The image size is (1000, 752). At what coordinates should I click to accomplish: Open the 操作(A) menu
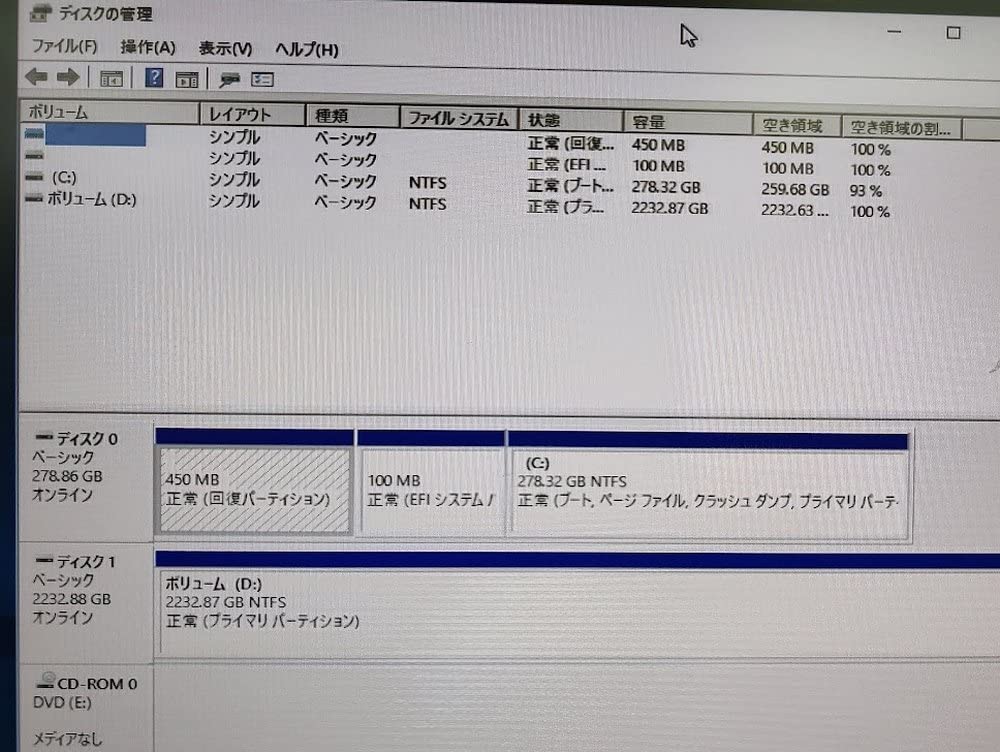coord(148,47)
